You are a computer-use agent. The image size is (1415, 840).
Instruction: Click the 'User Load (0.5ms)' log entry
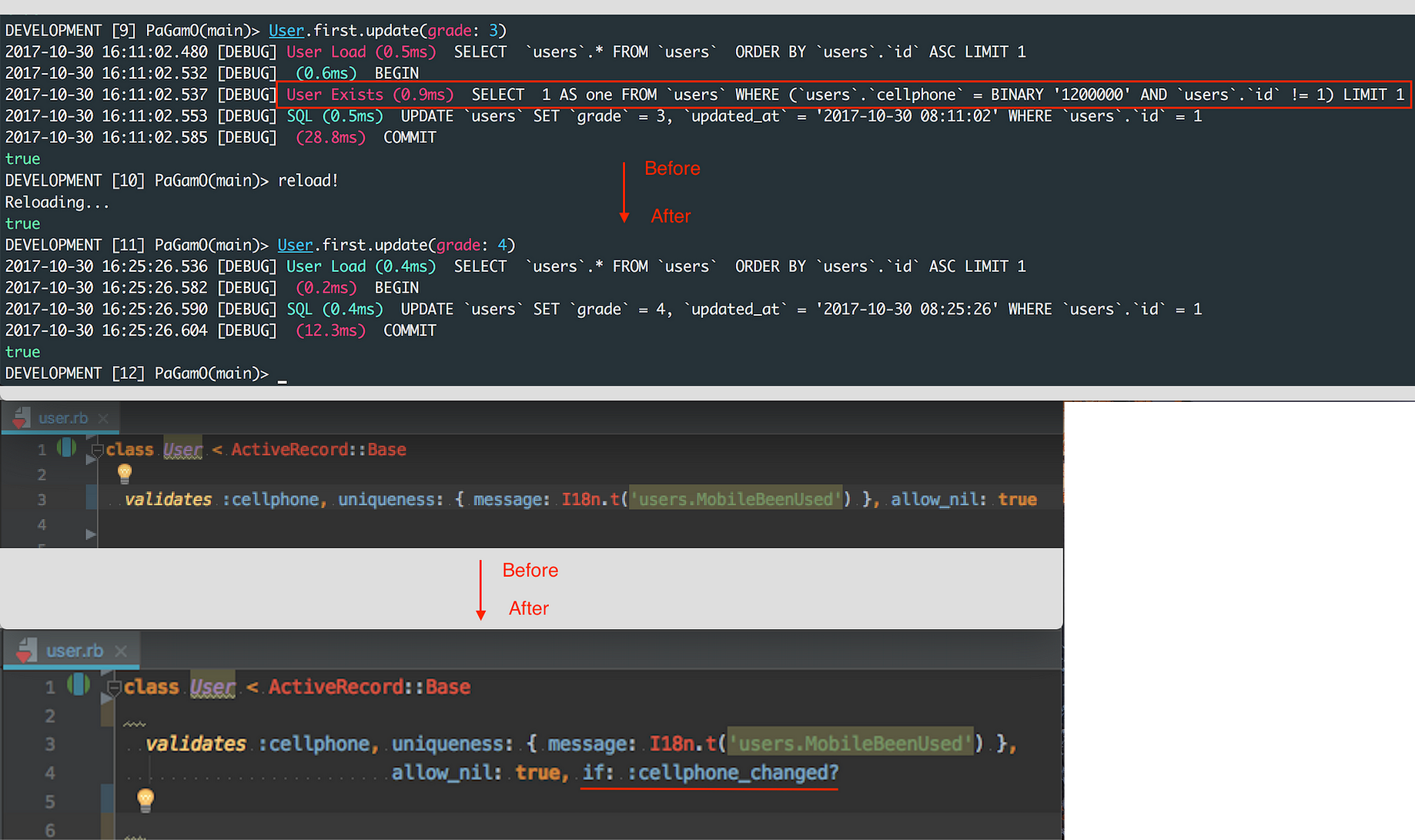click(x=361, y=52)
